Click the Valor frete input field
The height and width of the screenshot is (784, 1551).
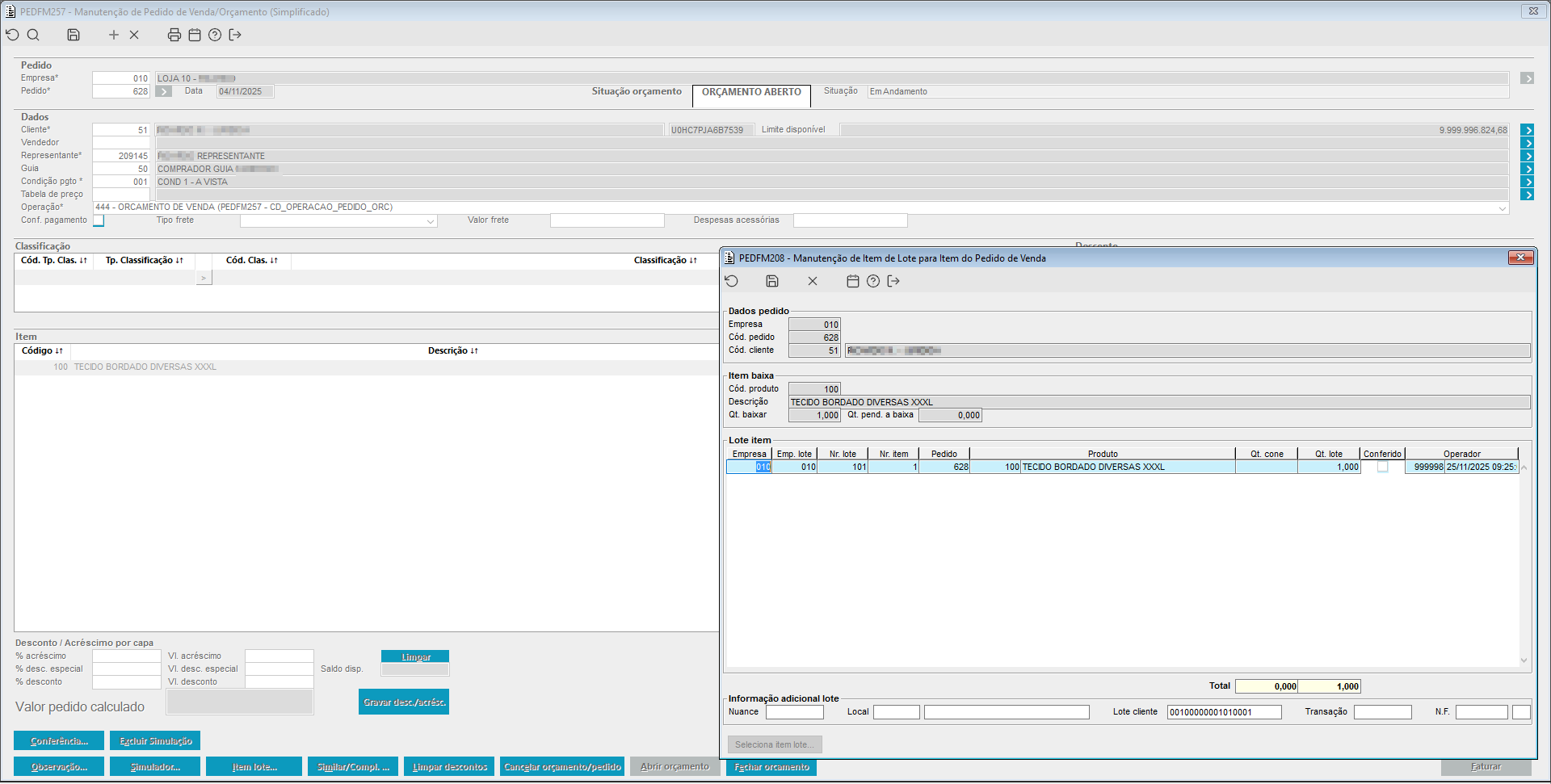(607, 220)
